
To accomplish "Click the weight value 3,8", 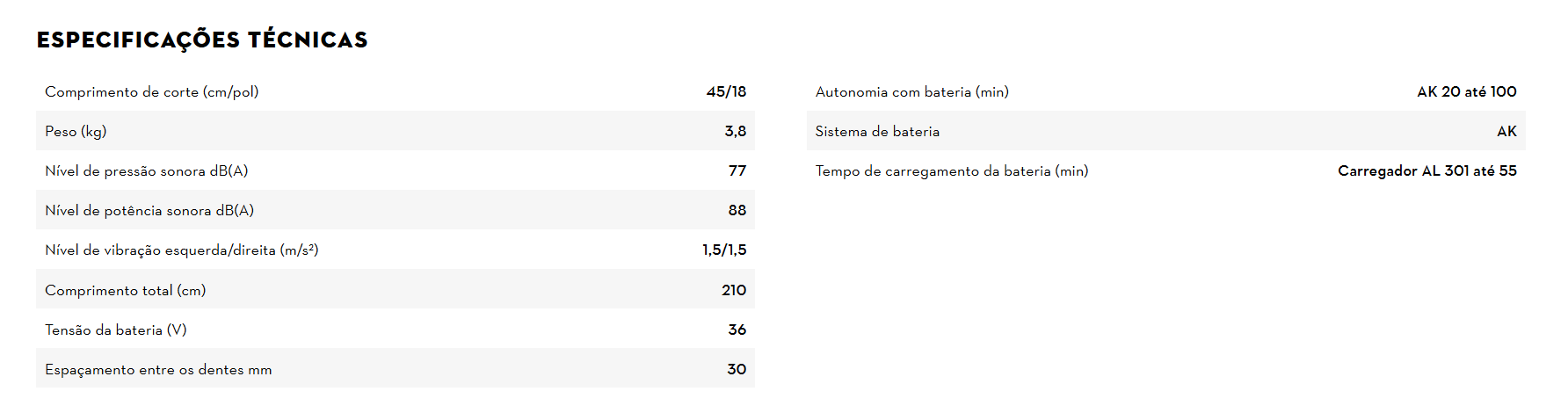I will 735,131.
